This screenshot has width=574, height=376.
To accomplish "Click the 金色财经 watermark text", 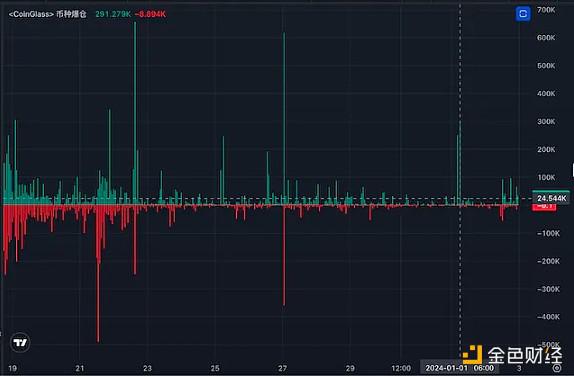I will (x=525, y=355).
